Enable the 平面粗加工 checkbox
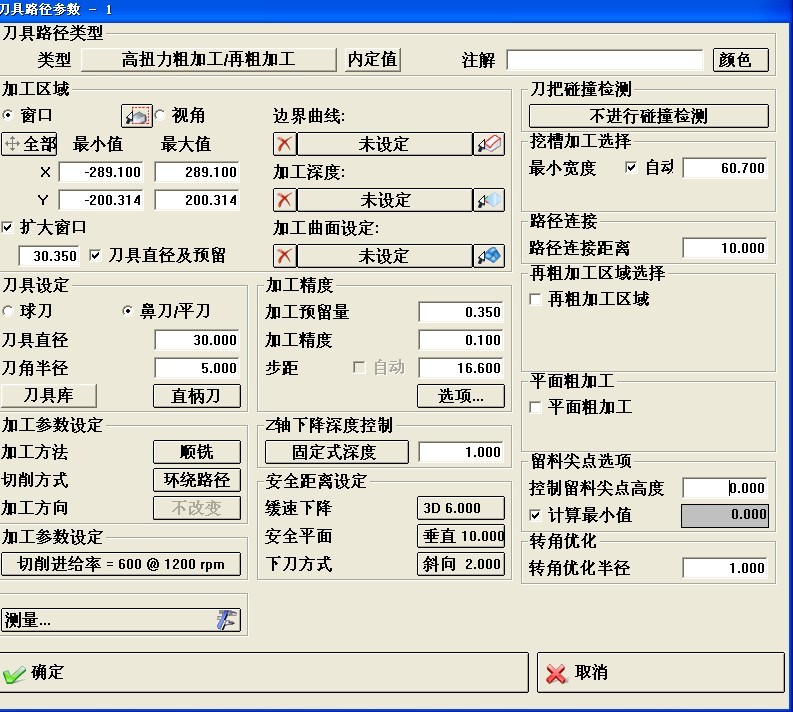 coord(535,407)
